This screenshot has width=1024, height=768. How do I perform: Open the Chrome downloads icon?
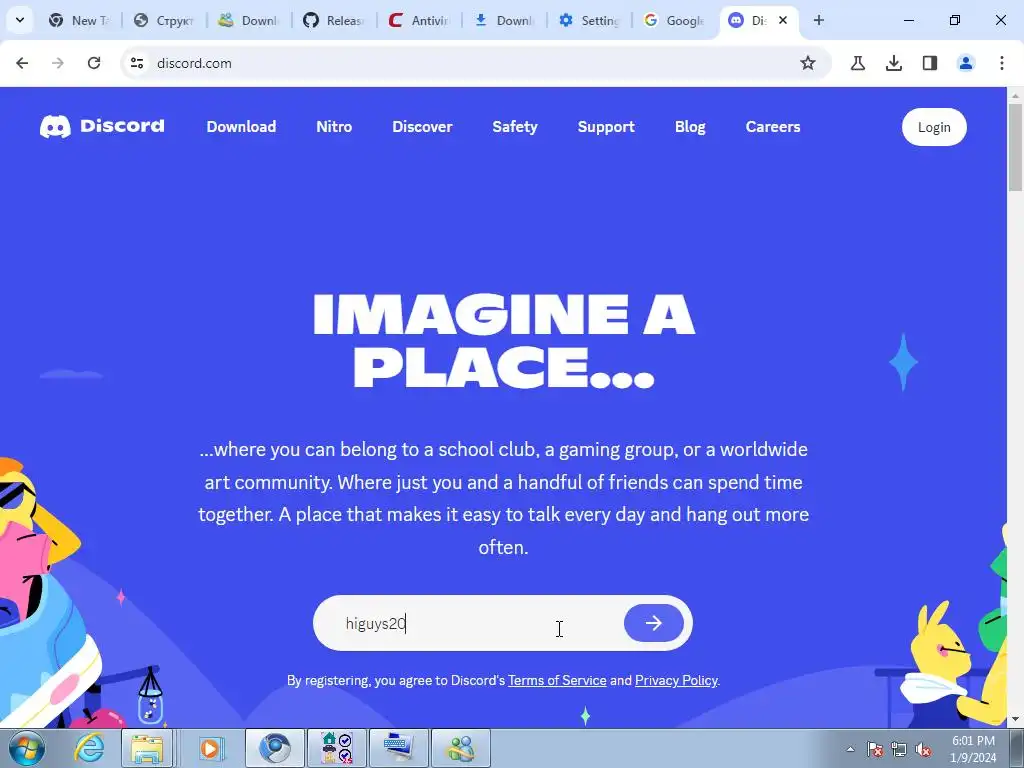893,63
